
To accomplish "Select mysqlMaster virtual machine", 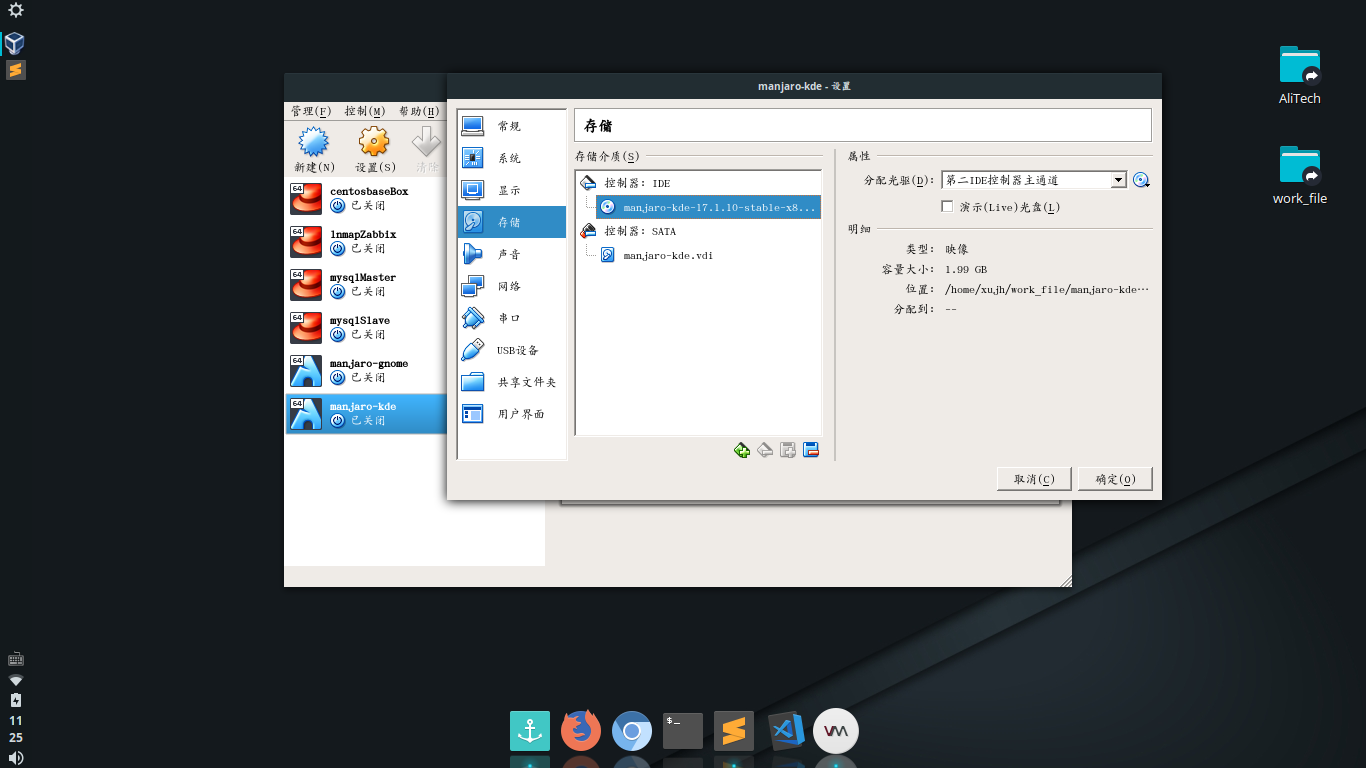I will (366, 284).
